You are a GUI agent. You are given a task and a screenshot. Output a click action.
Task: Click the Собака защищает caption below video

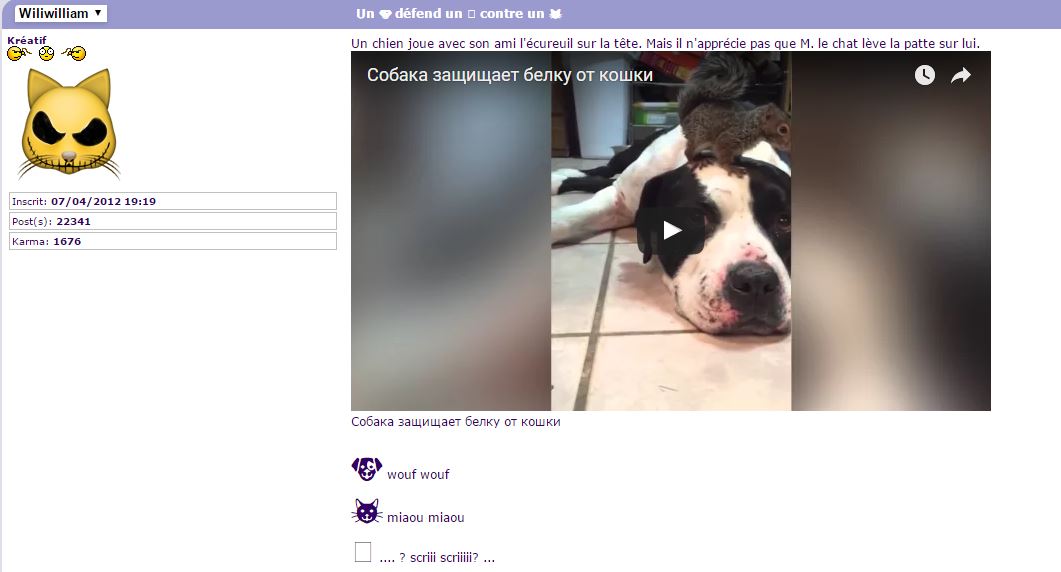(x=455, y=422)
